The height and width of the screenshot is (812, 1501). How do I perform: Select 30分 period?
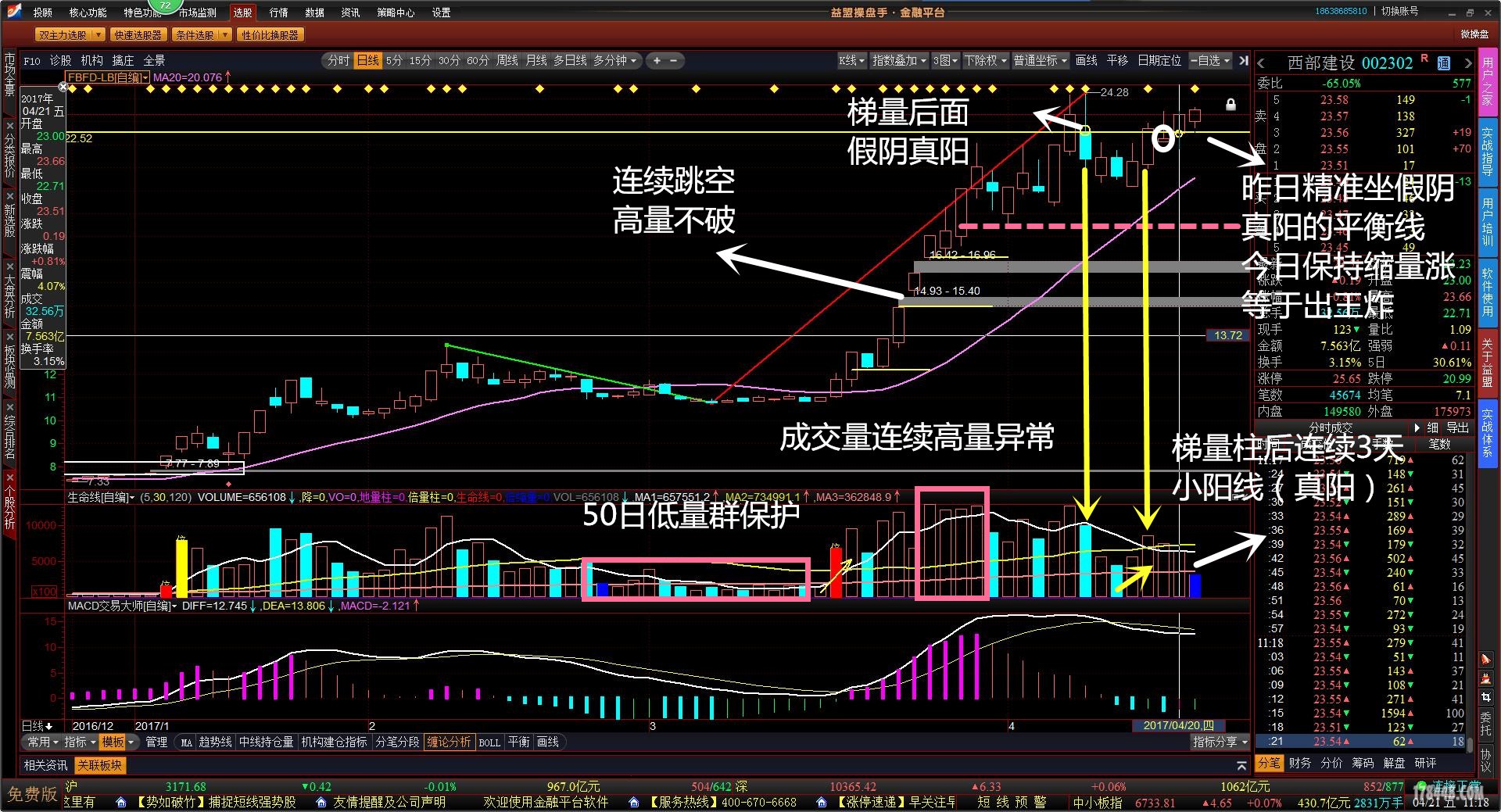coord(449,60)
